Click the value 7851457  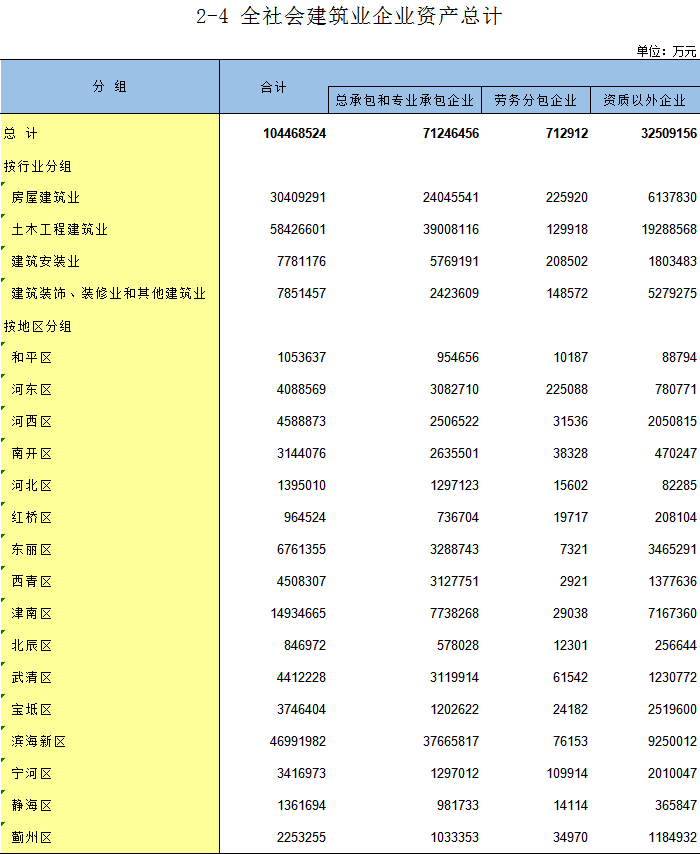pos(301,294)
